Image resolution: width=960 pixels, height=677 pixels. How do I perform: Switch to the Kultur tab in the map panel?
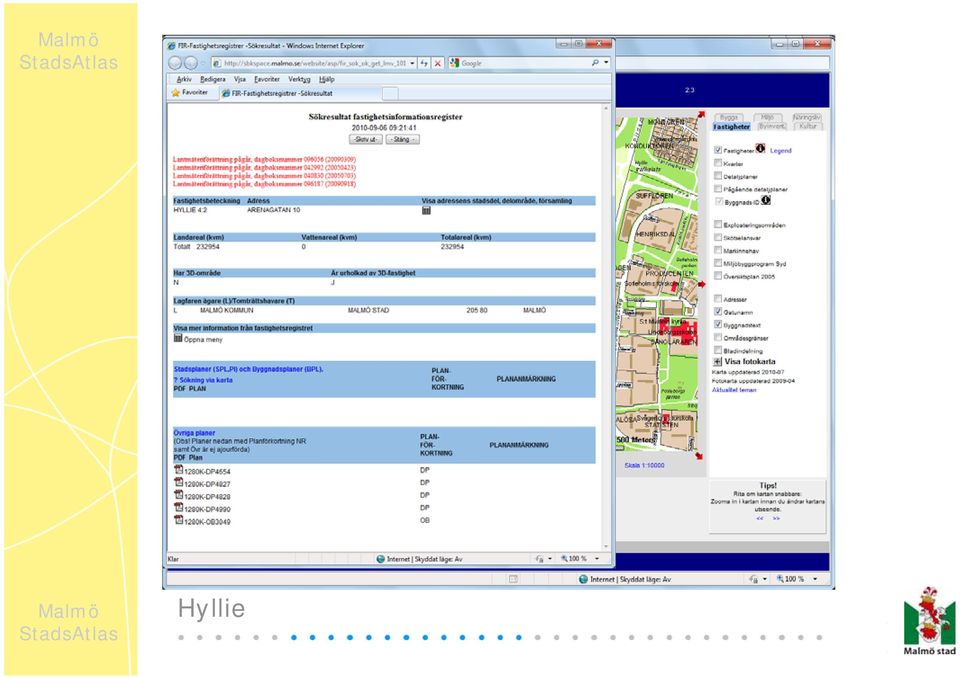click(x=808, y=126)
